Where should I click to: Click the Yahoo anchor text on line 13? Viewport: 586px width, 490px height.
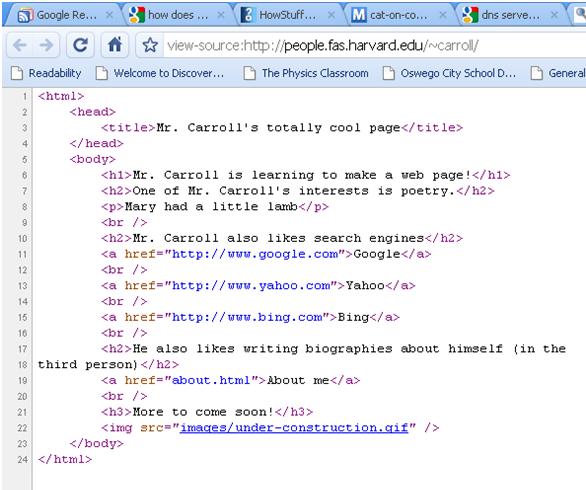[x=365, y=286]
